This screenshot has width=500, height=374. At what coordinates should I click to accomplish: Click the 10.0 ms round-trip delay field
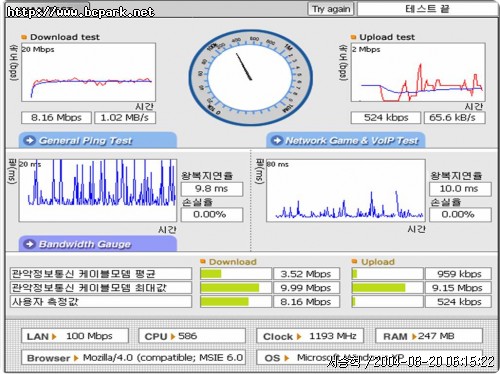[460, 189]
